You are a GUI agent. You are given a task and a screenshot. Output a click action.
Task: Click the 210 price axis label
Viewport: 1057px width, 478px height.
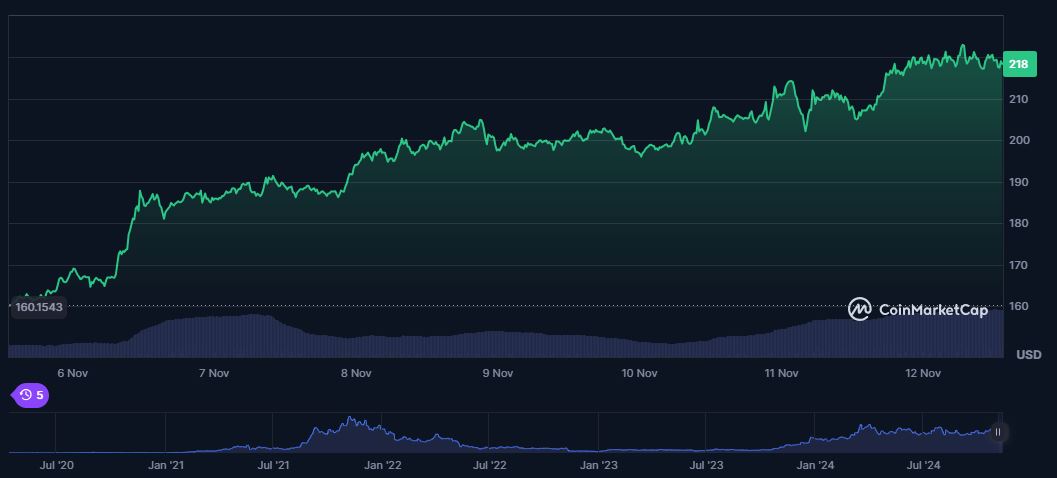pyautogui.click(x=1018, y=99)
